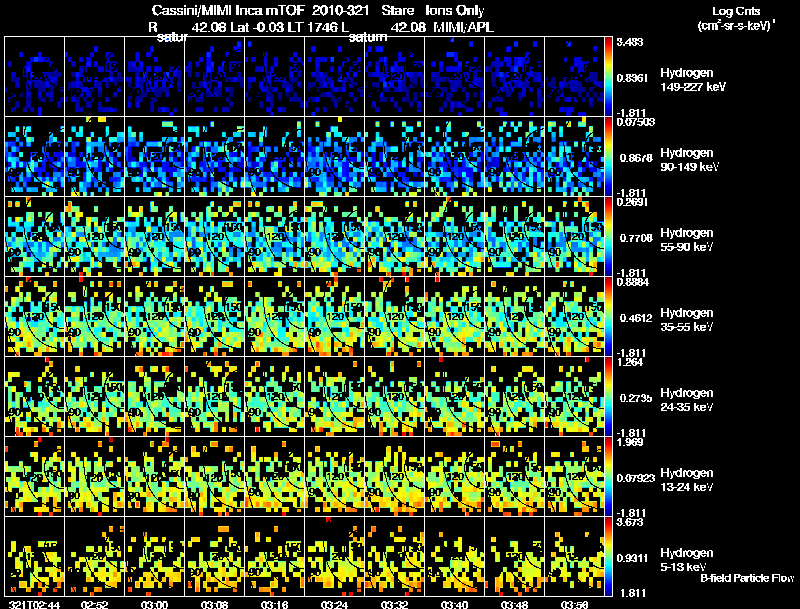This screenshot has height=609, width=800.
Task: Select the 149-227 keV panel at 02:44
Action: coord(35,77)
